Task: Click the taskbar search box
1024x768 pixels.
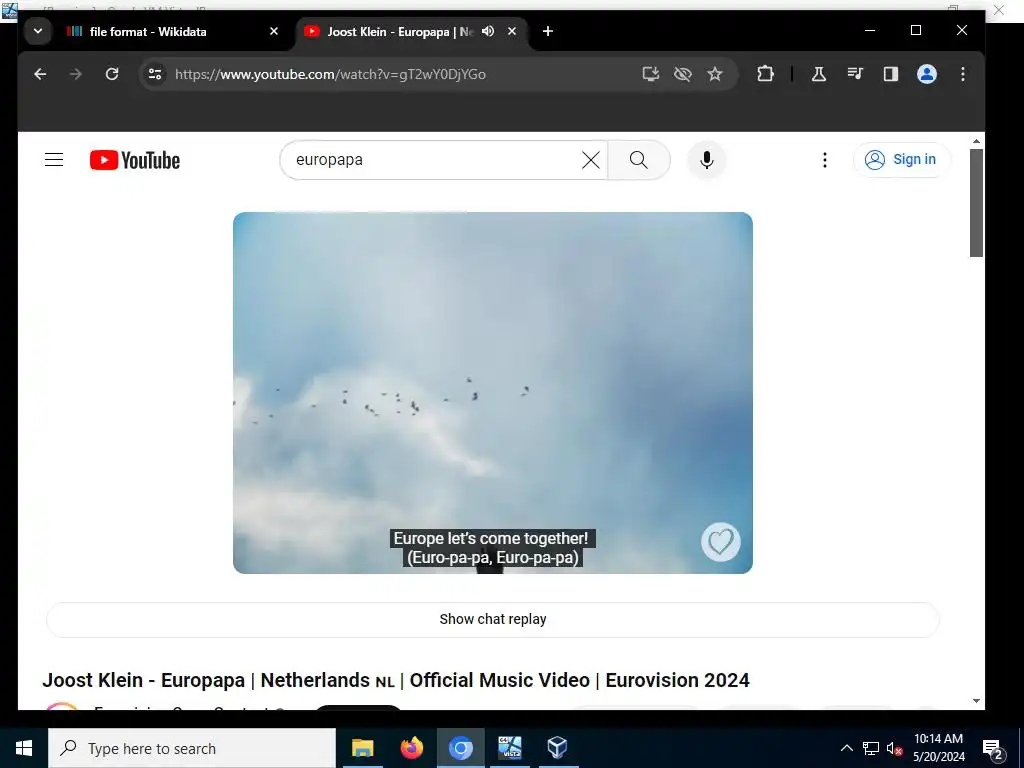Action: (192, 748)
